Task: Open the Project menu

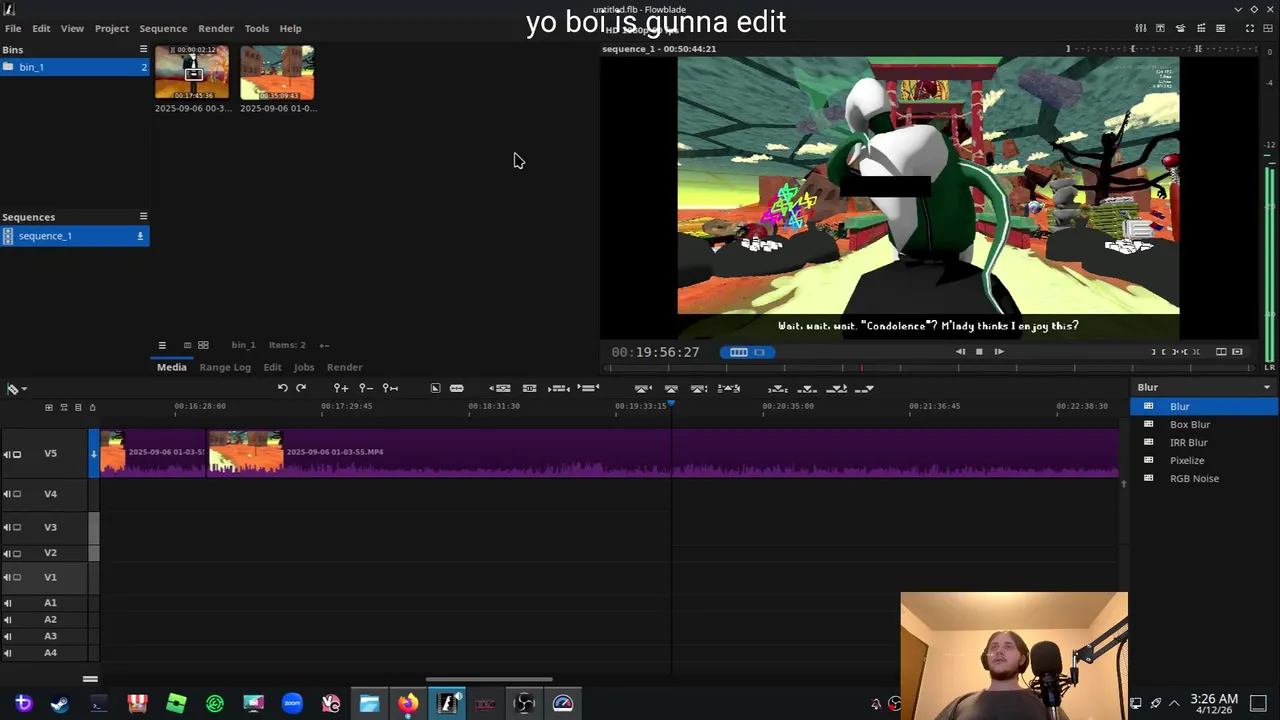Action: click(x=112, y=28)
